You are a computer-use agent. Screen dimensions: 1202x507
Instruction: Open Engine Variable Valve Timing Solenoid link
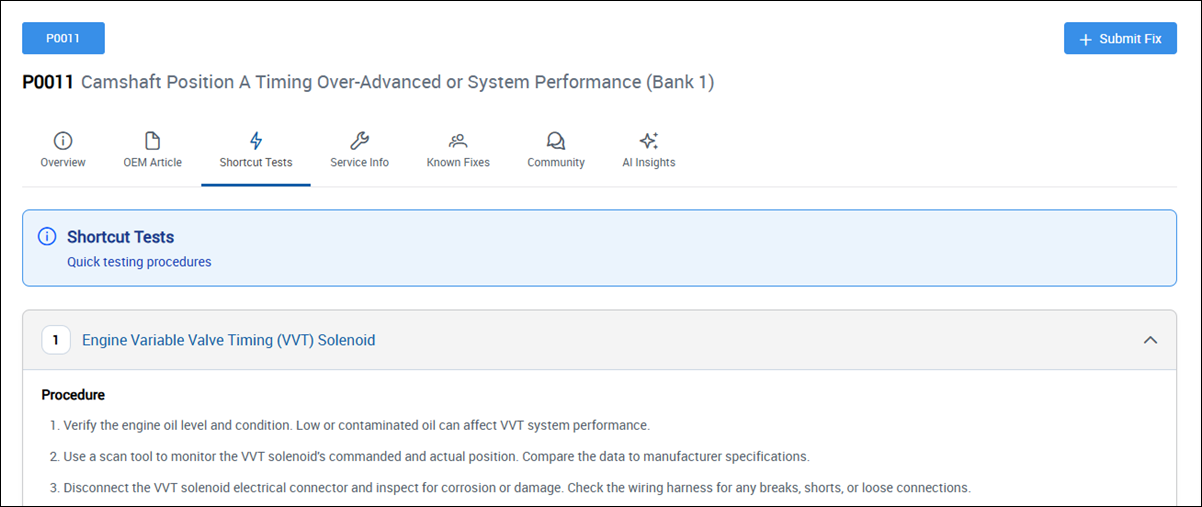pos(229,340)
